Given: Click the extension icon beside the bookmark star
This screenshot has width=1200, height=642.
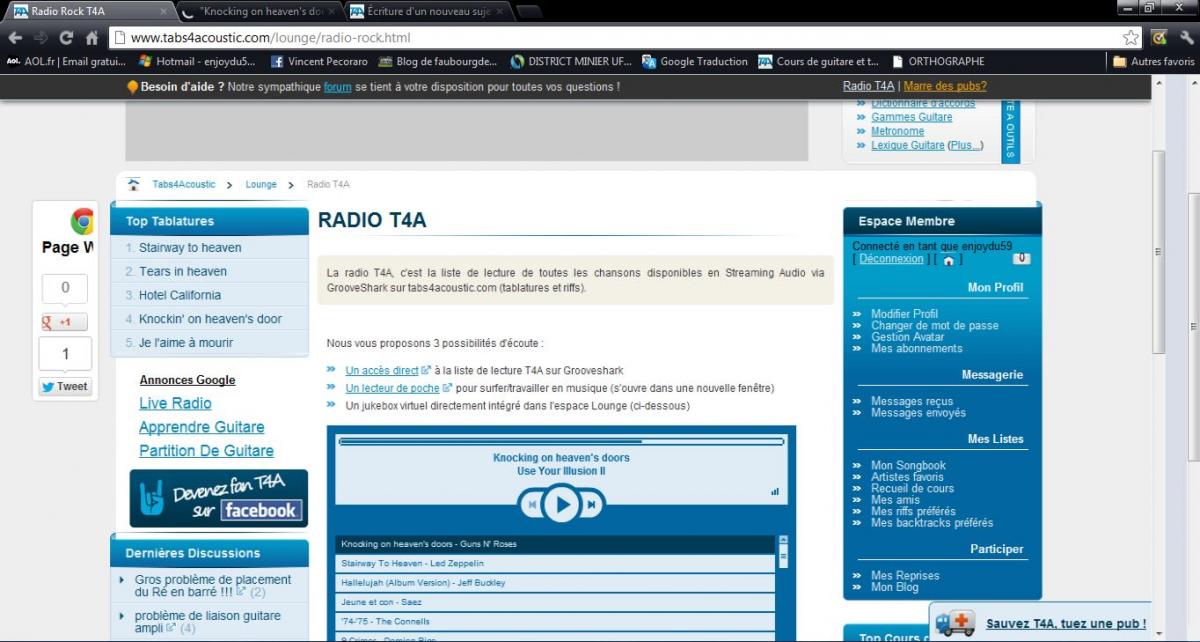Looking at the screenshot, I should click(1160, 38).
